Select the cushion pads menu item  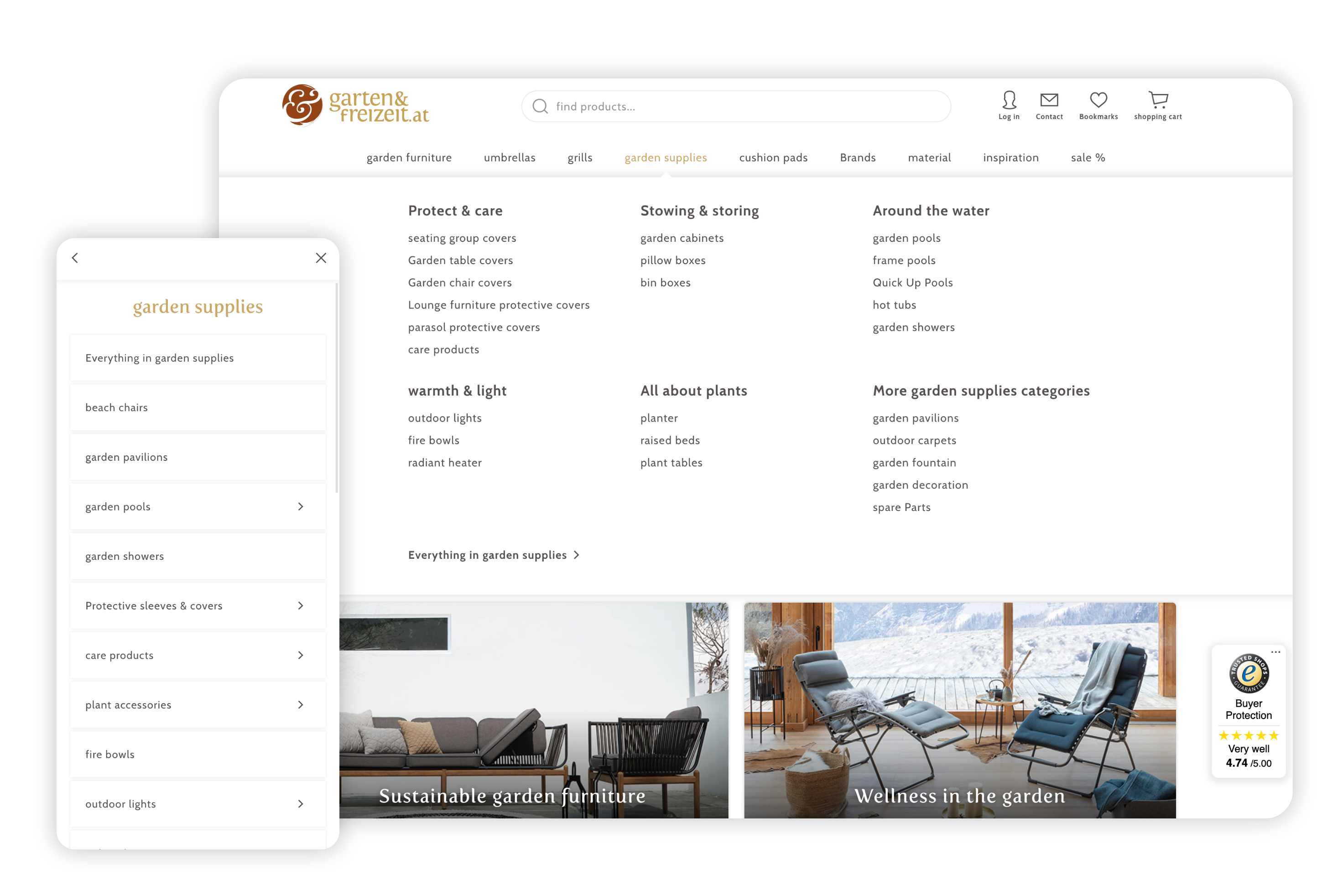[773, 158]
